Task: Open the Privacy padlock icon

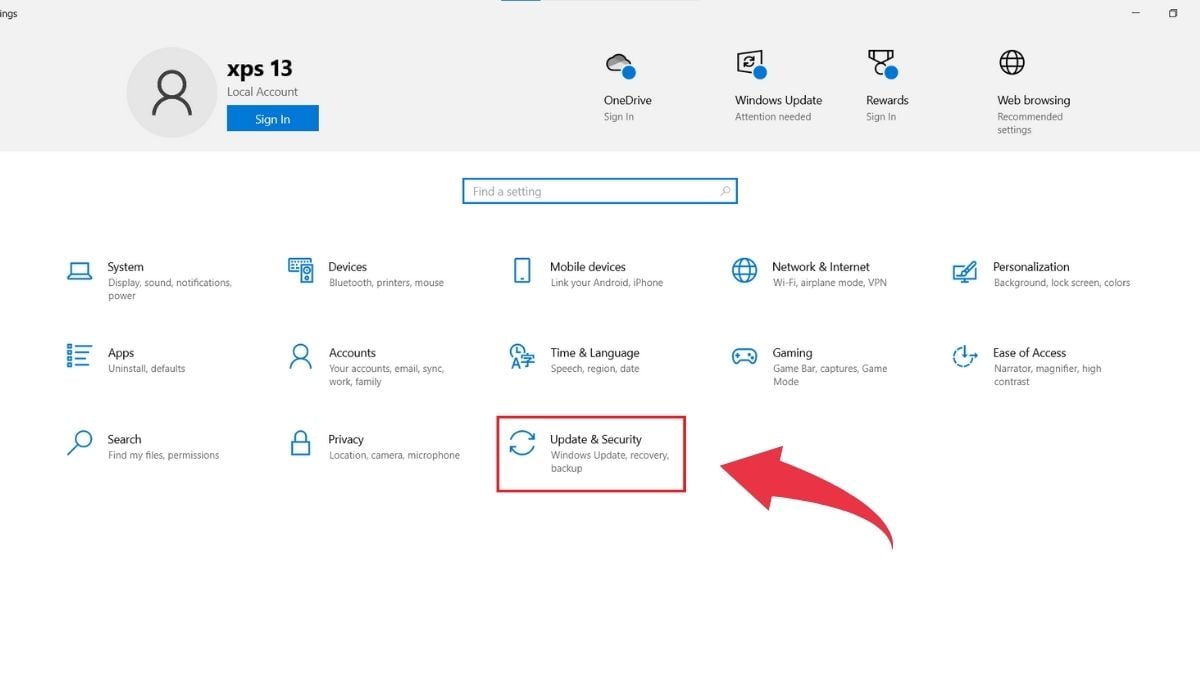Action: click(x=300, y=442)
